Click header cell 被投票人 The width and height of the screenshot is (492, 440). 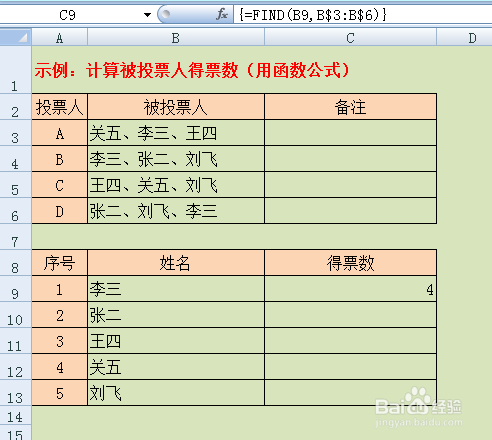[x=176, y=107]
